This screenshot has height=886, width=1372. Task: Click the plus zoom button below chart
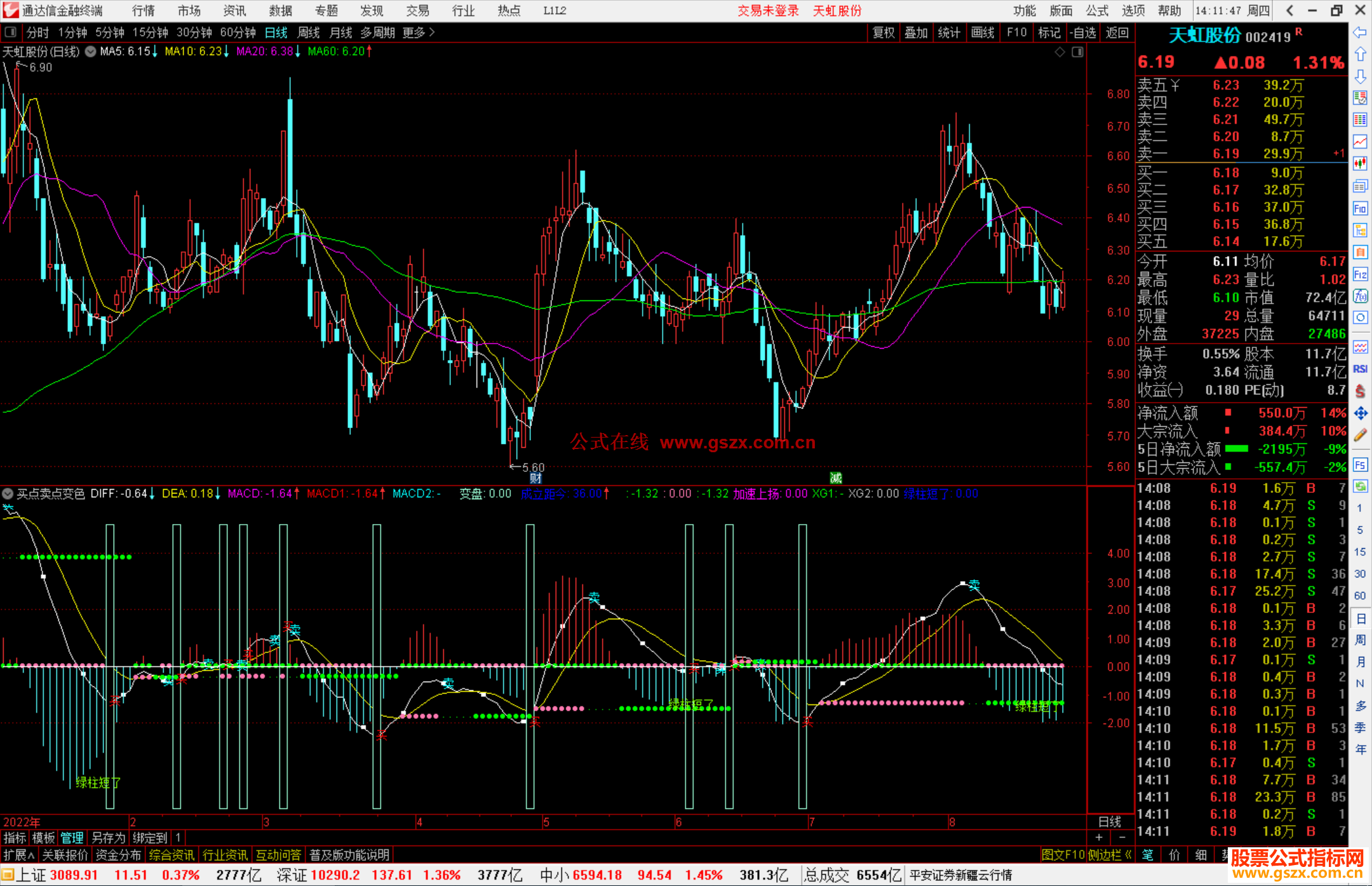(x=1099, y=837)
